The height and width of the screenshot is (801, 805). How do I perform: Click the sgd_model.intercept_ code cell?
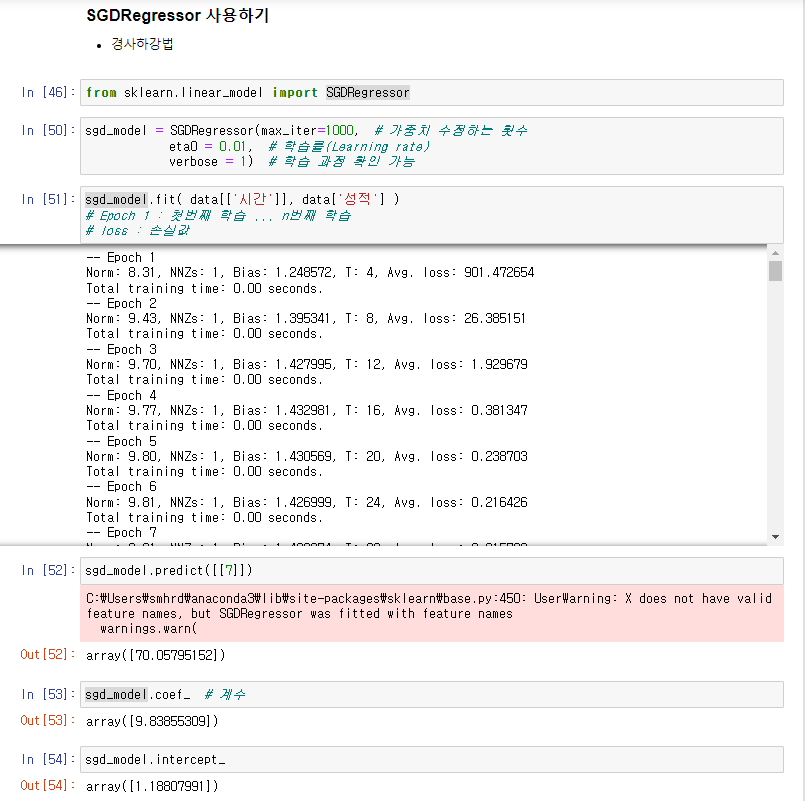431,759
